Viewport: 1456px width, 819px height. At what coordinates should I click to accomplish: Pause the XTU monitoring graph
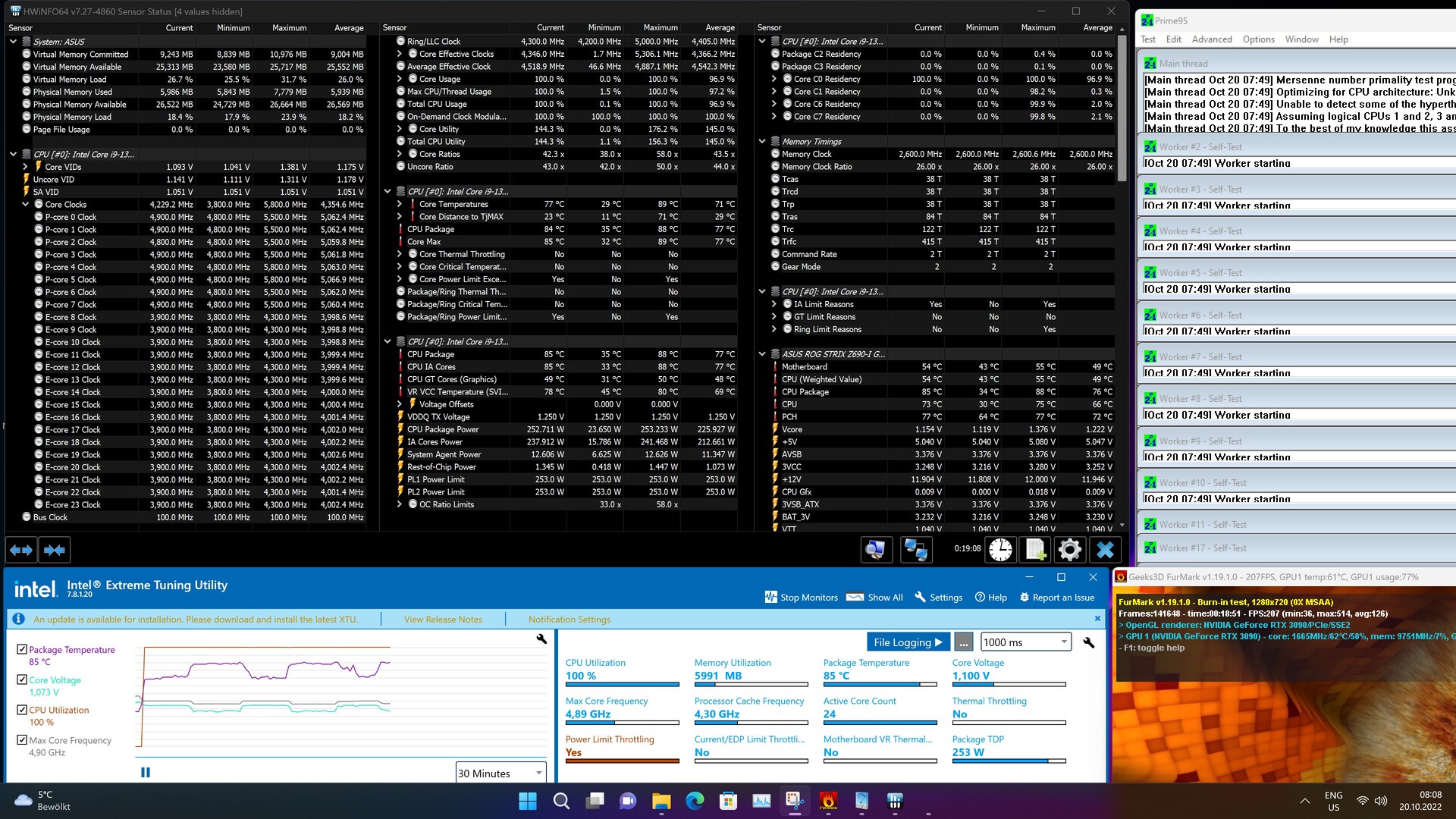click(x=146, y=772)
